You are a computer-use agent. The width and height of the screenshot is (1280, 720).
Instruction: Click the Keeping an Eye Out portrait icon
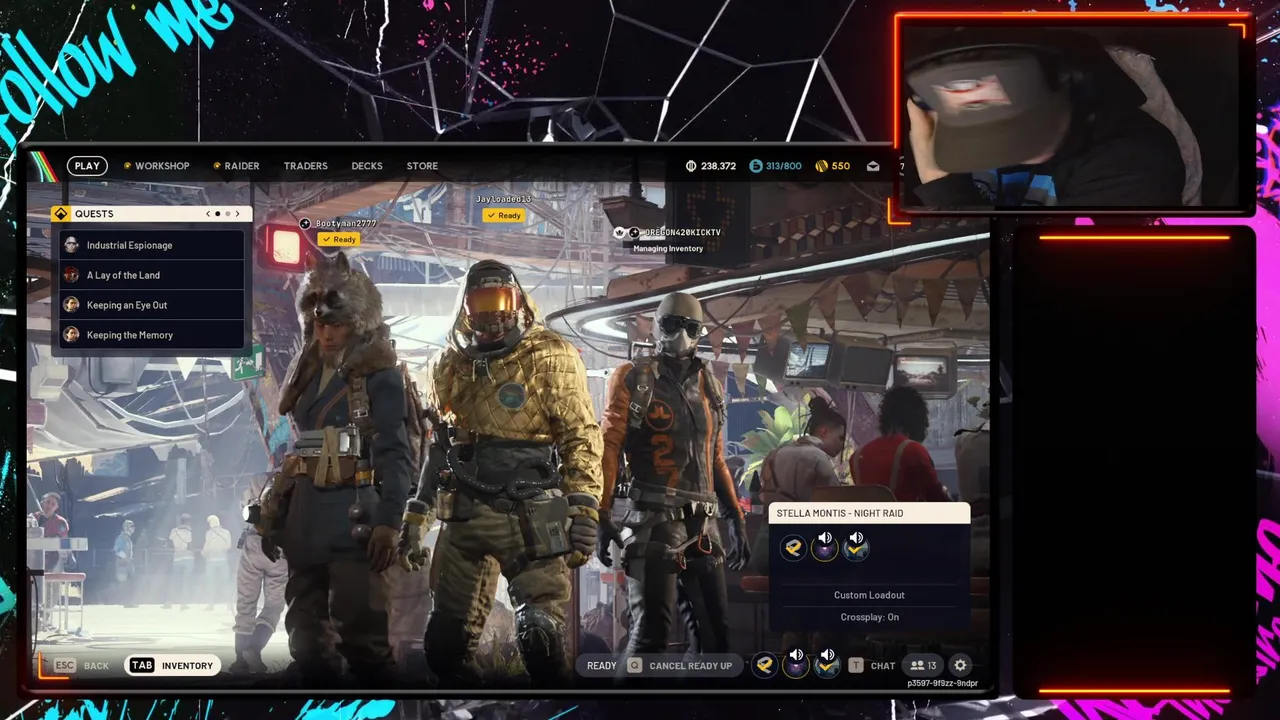click(71, 305)
